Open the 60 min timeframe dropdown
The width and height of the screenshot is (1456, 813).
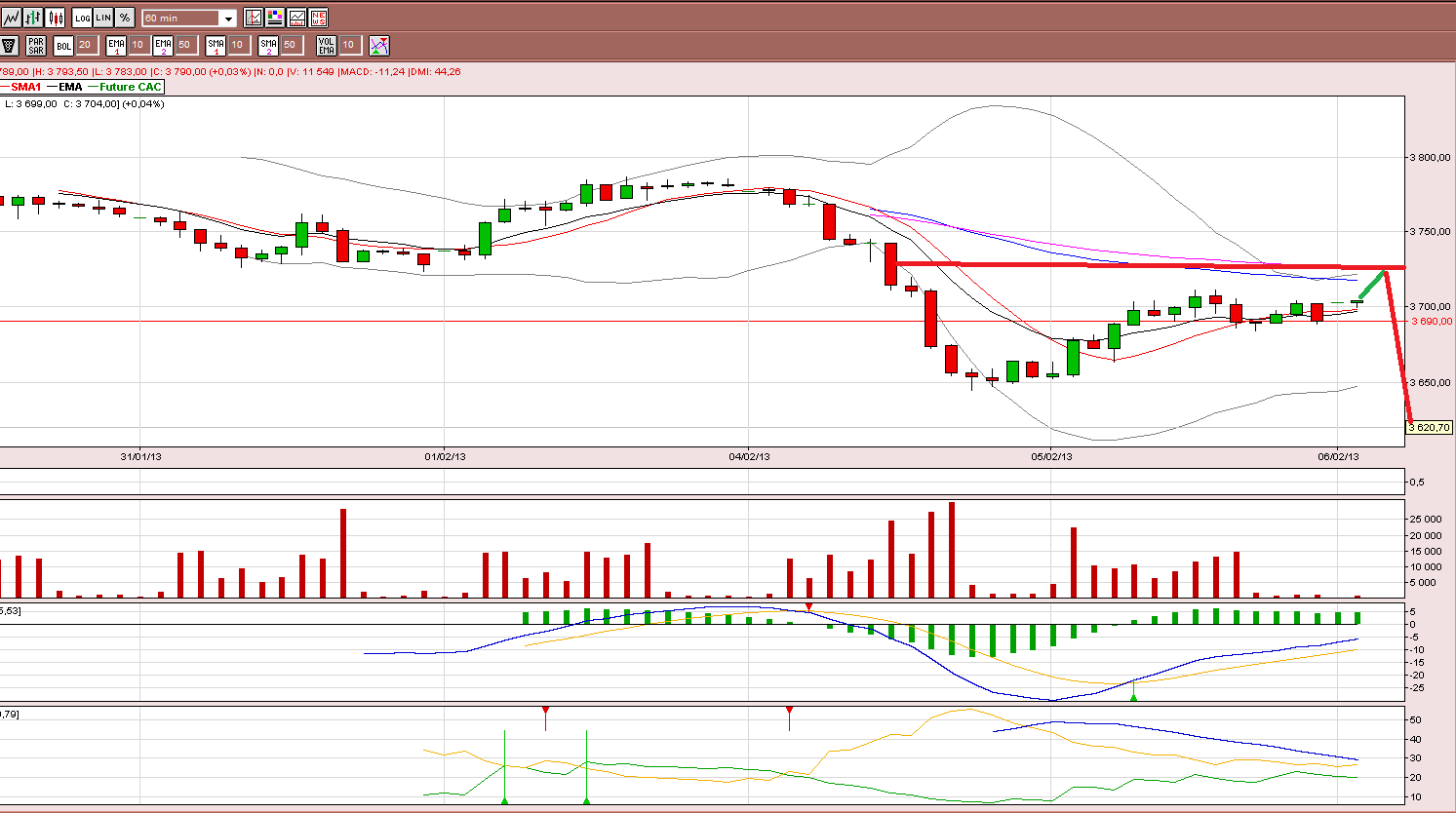(x=189, y=18)
